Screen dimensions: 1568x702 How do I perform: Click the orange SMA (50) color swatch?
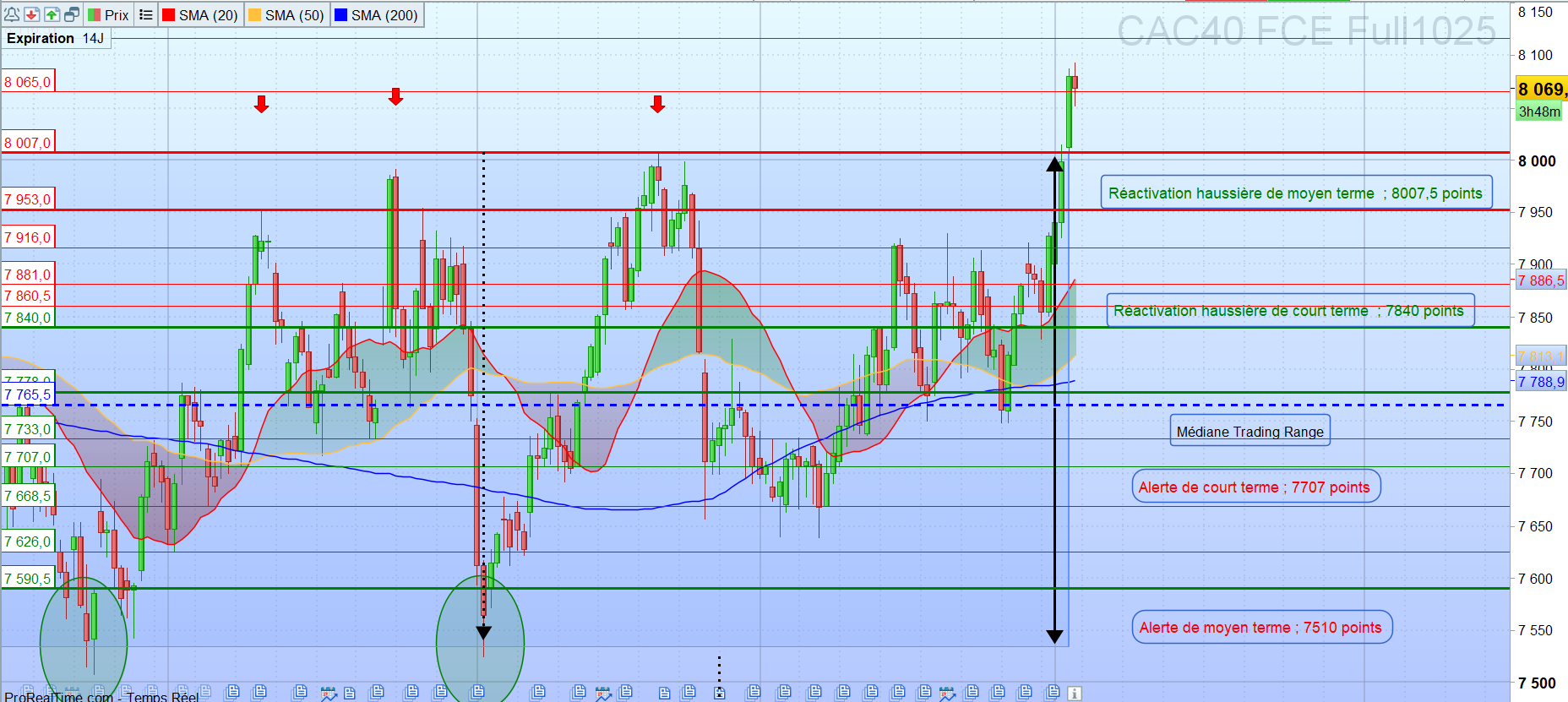255,15
